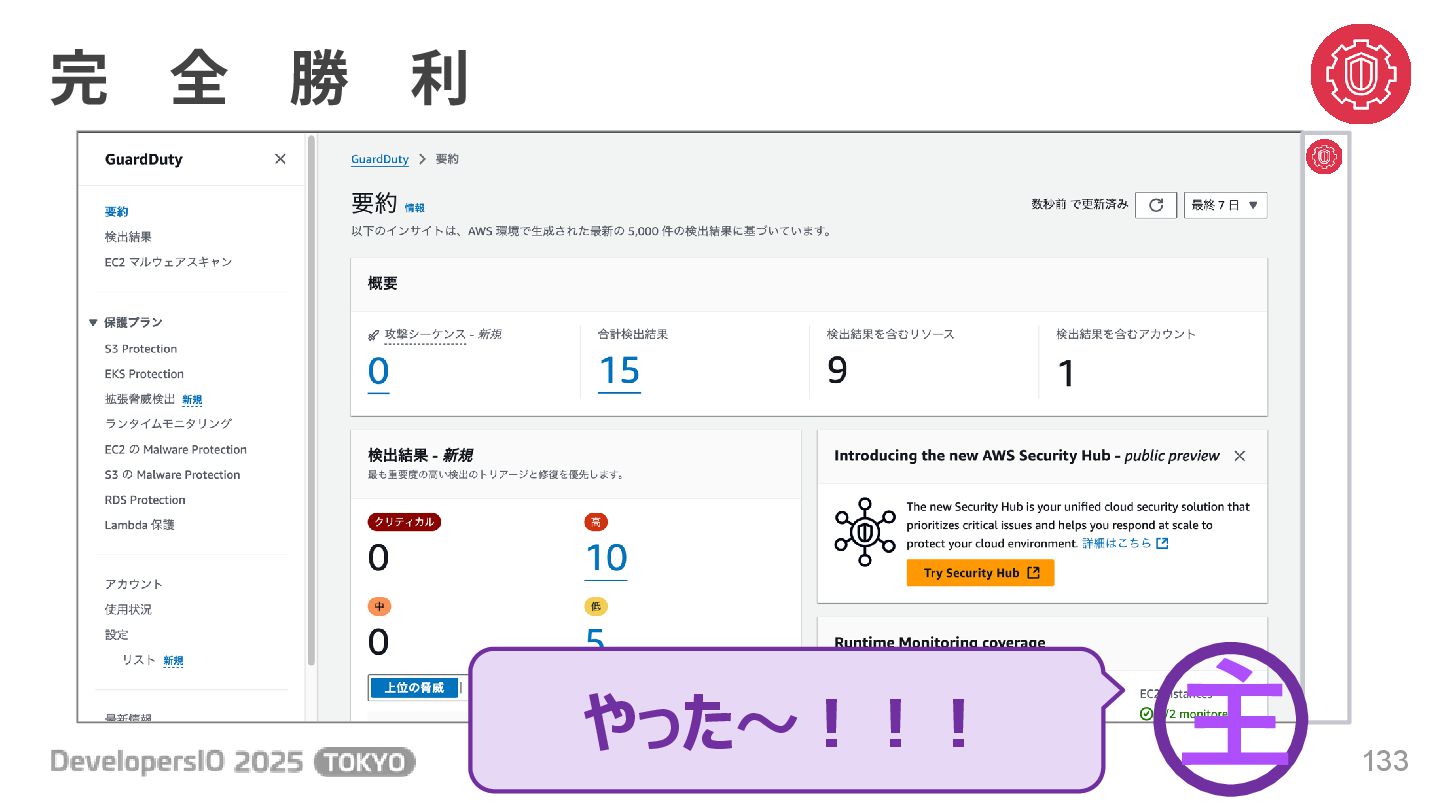Viewport: 1440px width, 810px height.
Task: Open 設定 in the sidebar
Action: point(116,635)
